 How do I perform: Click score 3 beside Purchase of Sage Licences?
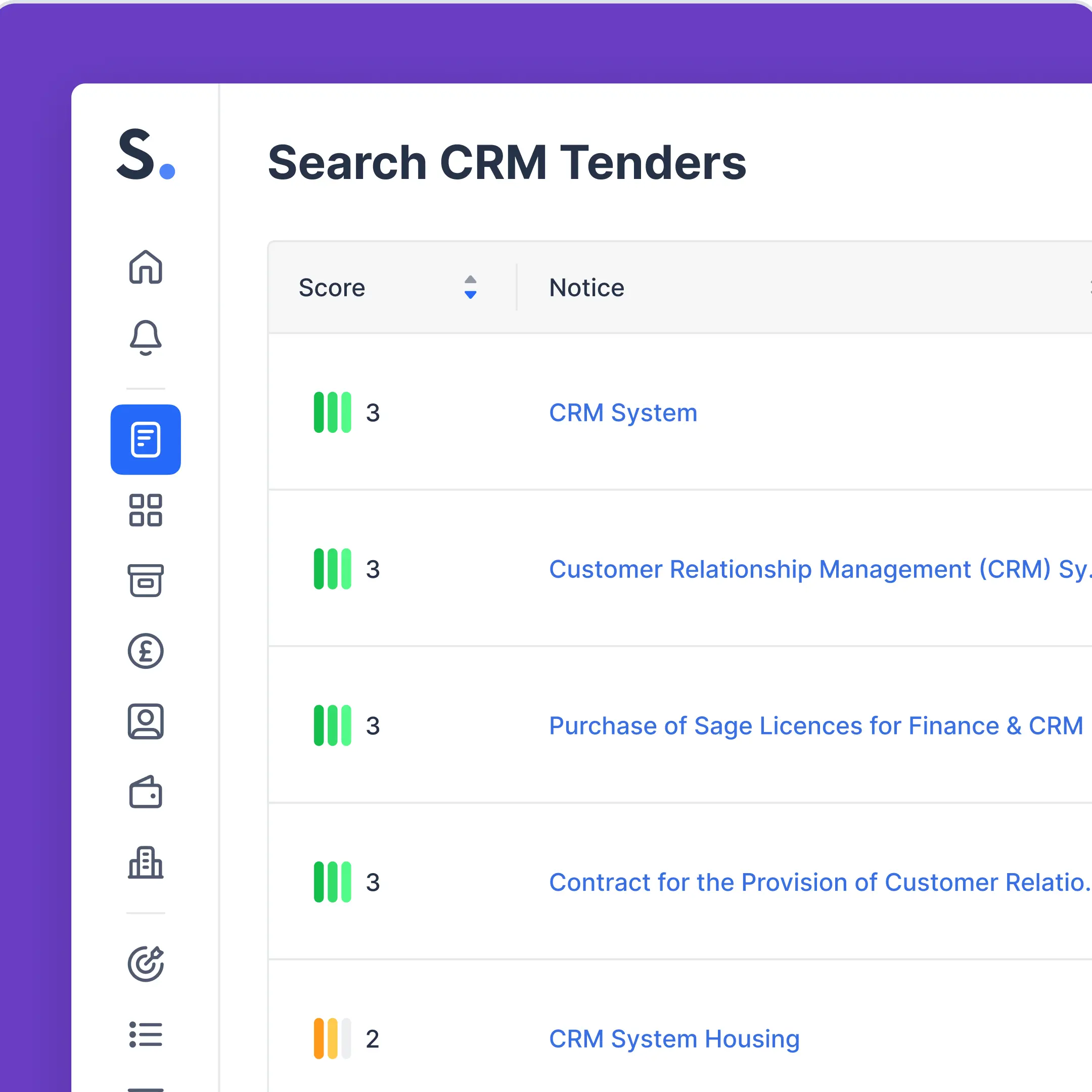click(x=373, y=726)
